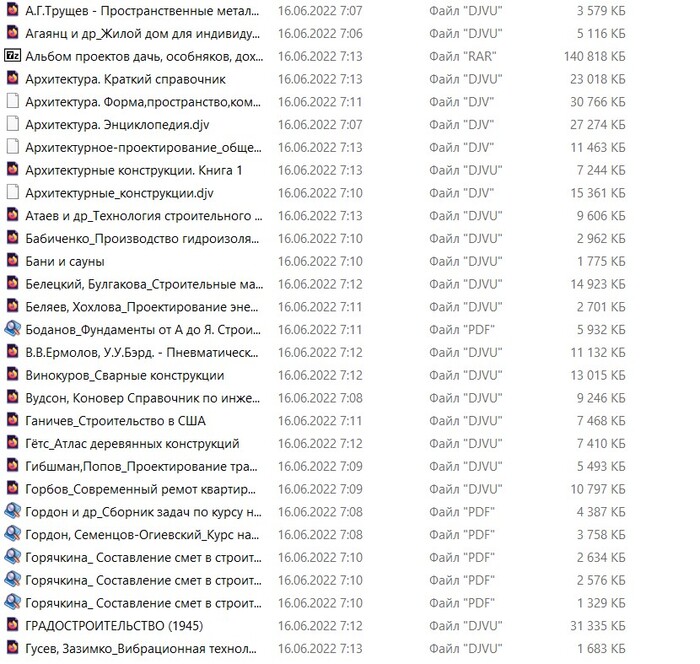The image size is (700, 664).
Task: Click PDF icon of the 2 634 КБ Горячкина file
Action: click(x=12, y=556)
